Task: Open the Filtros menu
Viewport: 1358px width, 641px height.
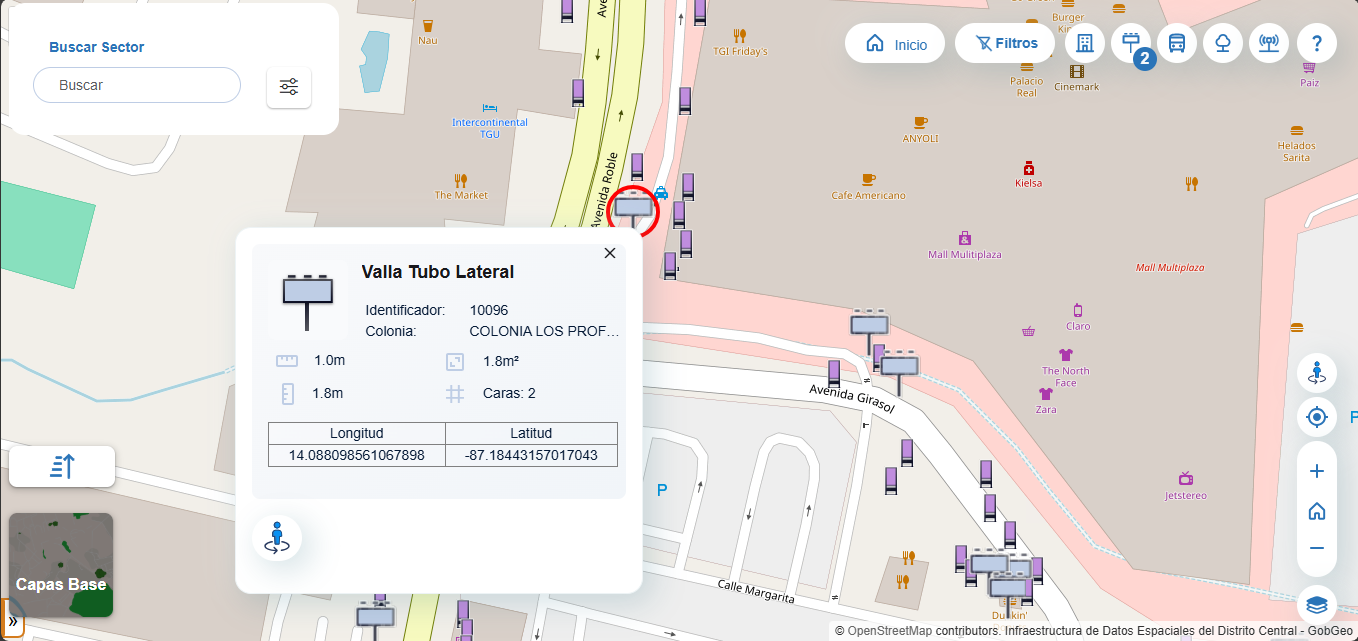Action: pos(1005,43)
